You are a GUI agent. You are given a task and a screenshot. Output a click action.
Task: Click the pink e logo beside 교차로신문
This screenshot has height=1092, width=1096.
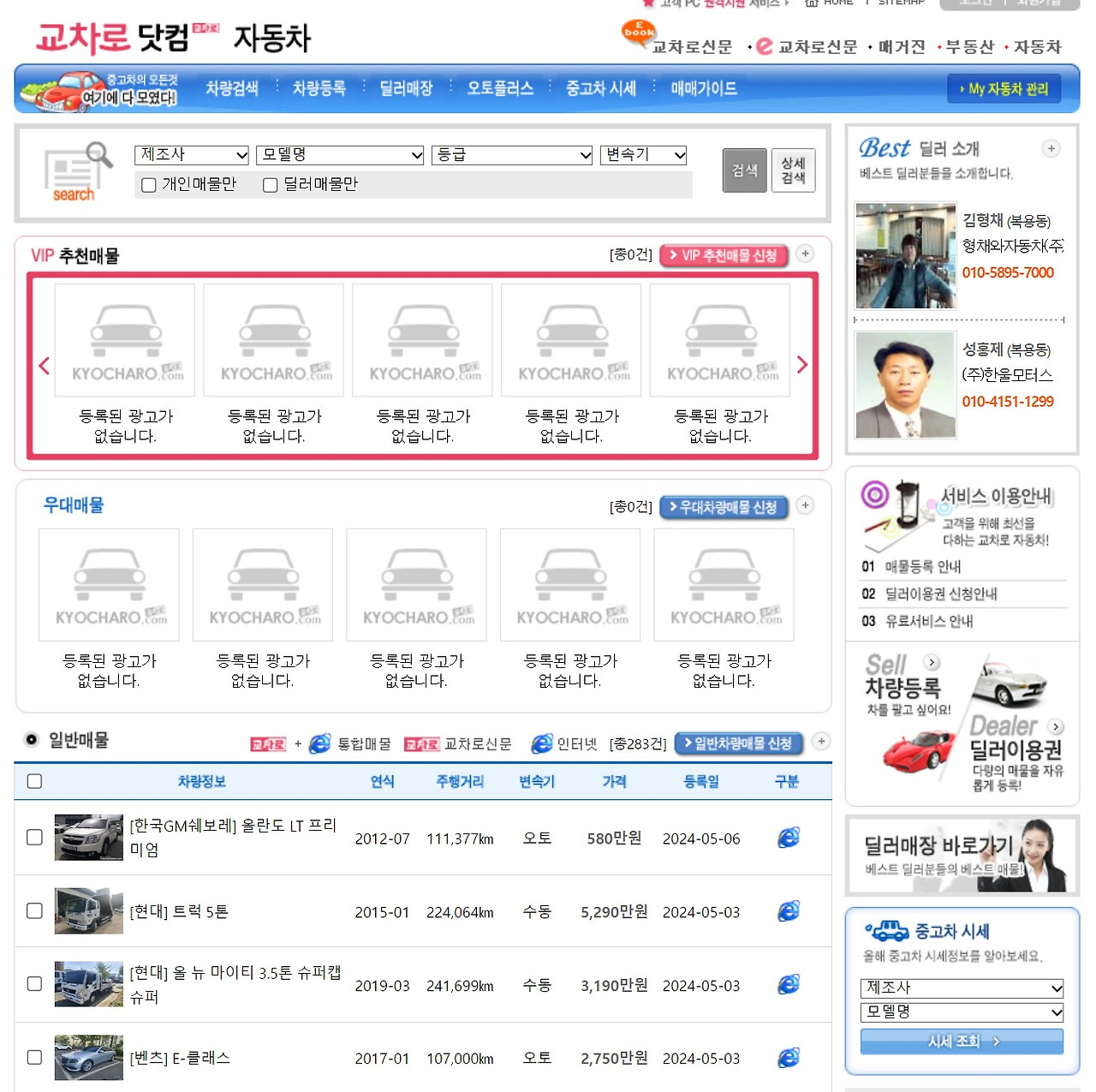point(764,46)
